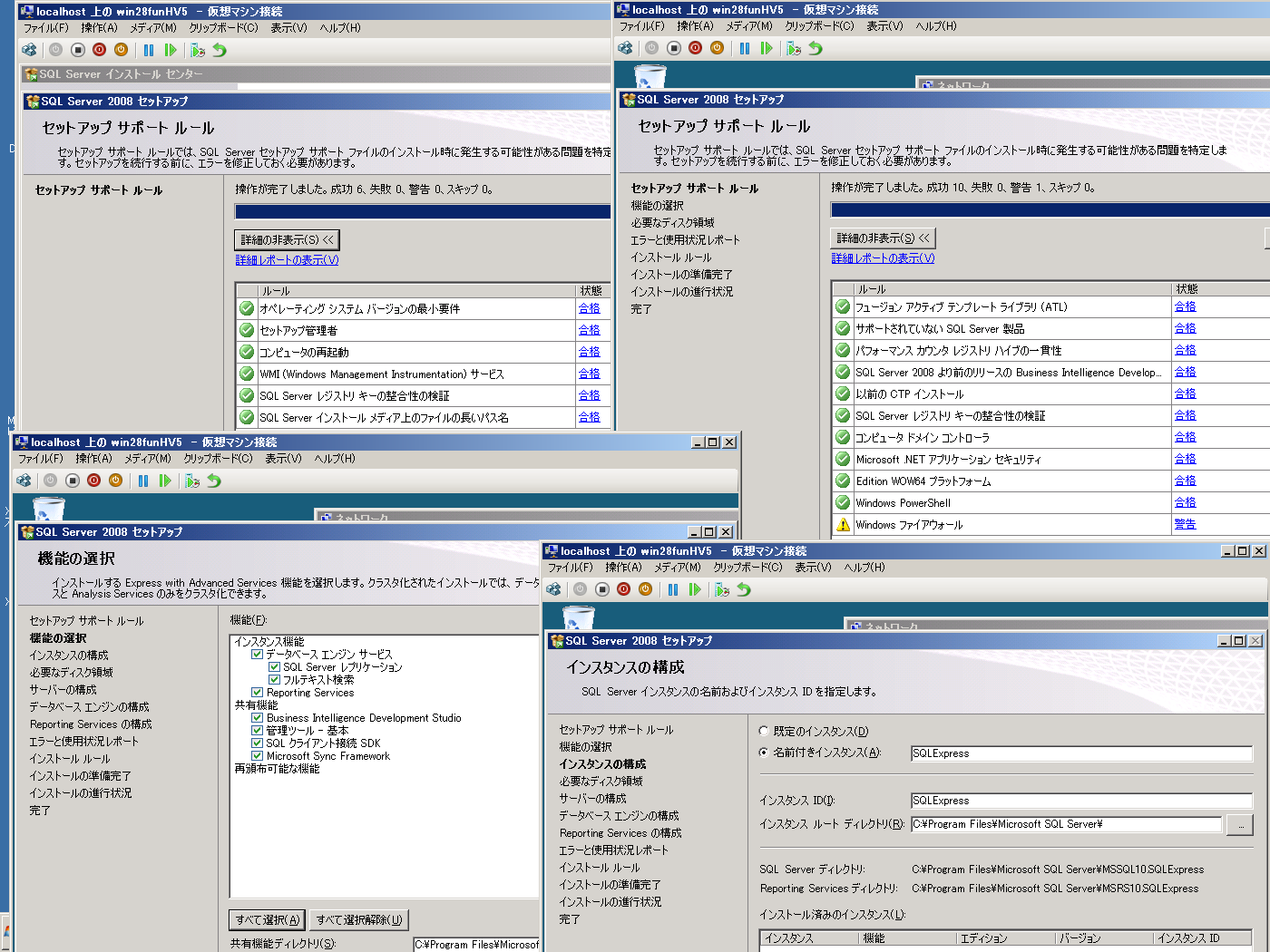Send Ctrl+Alt+Delete to the virtual machine

pos(28,50)
